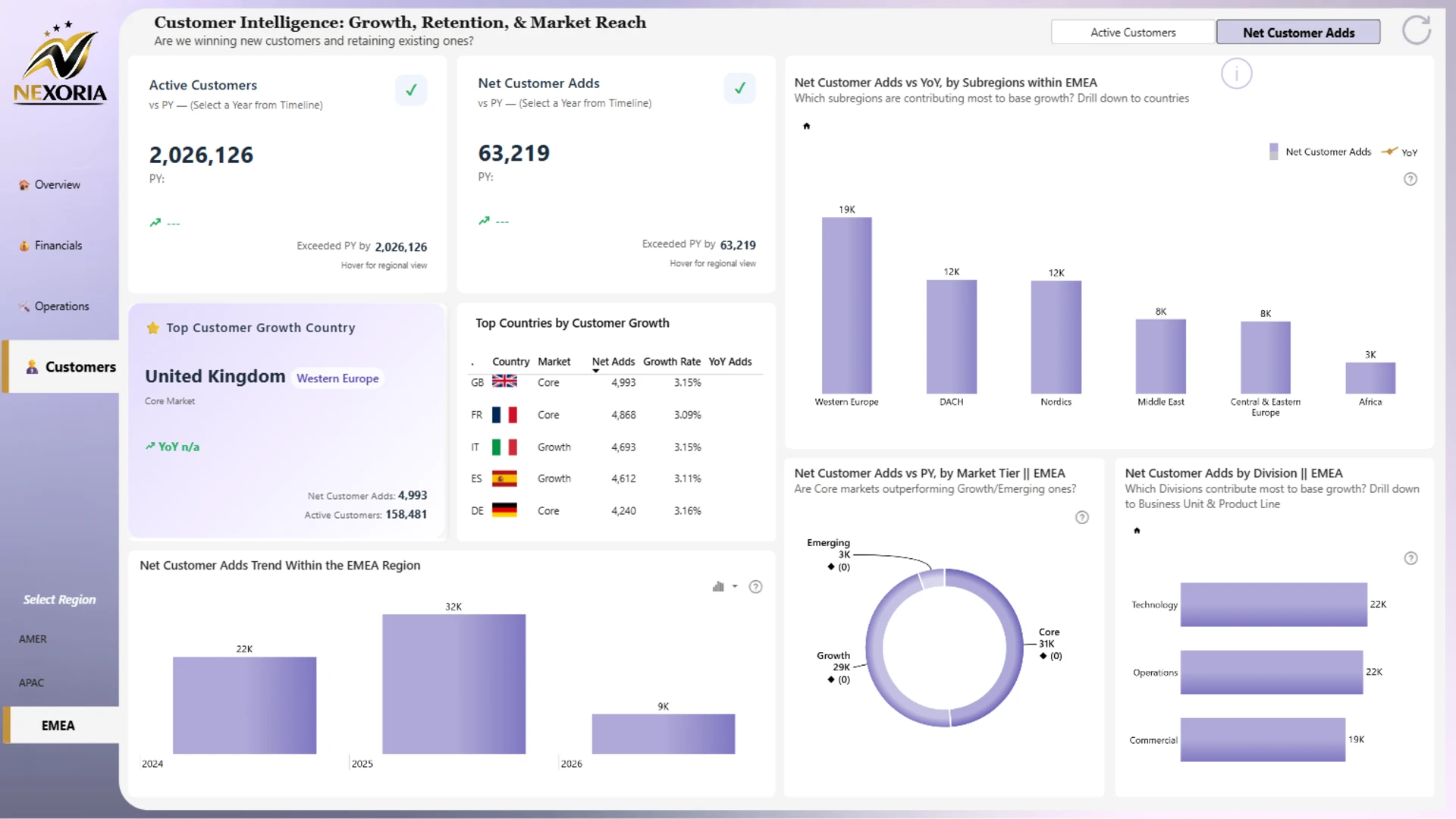This screenshot has width=1456, height=819.
Task: Select Net Customer Adds toggle
Action: 1298,33
